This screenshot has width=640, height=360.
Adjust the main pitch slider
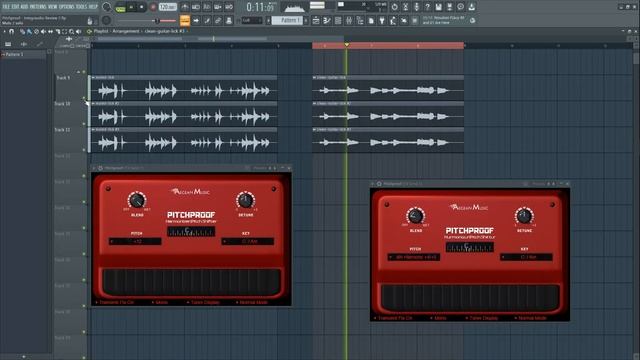[x=157, y=20]
